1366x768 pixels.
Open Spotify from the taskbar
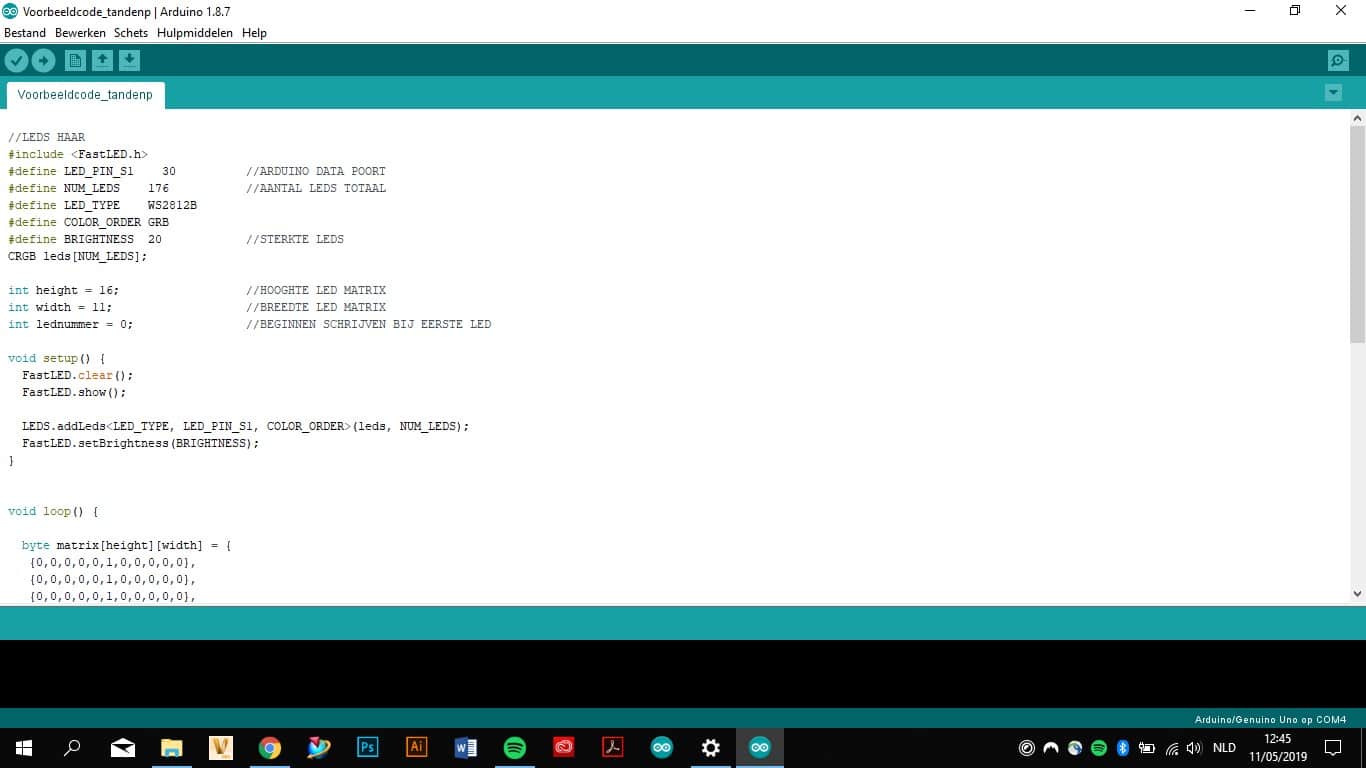click(514, 747)
